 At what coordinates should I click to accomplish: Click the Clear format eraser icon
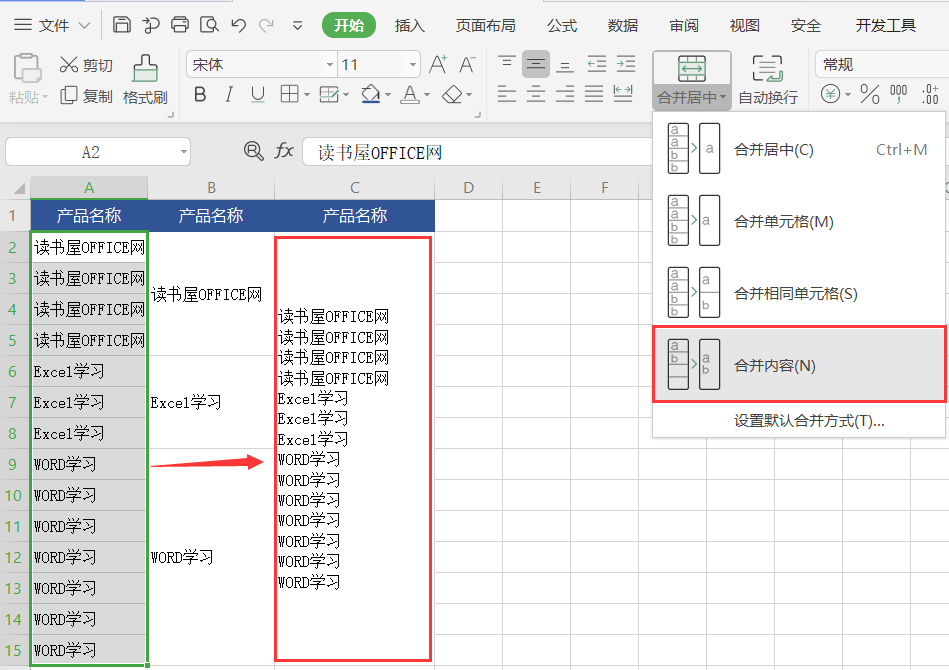[x=452, y=94]
